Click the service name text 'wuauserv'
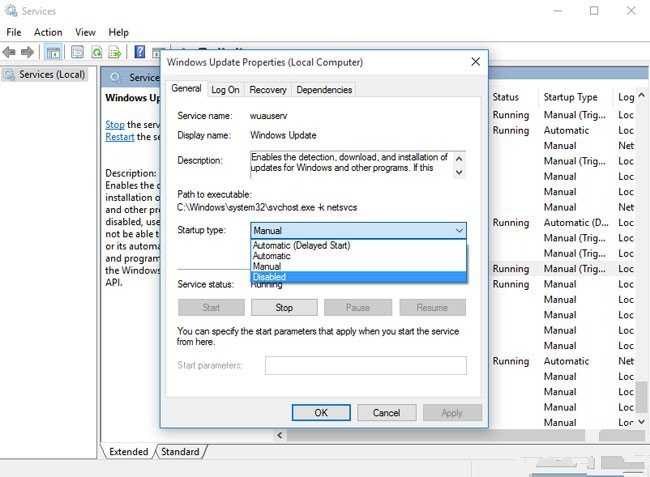The image size is (650, 477). coord(268,116)
